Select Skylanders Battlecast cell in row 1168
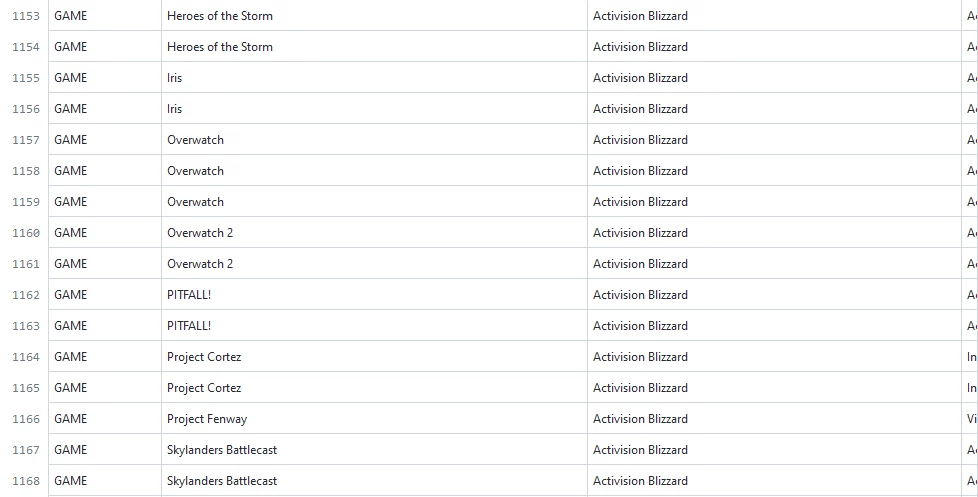Image resolution: width=978 pixels, height=497 pixels. coord(374,481)
